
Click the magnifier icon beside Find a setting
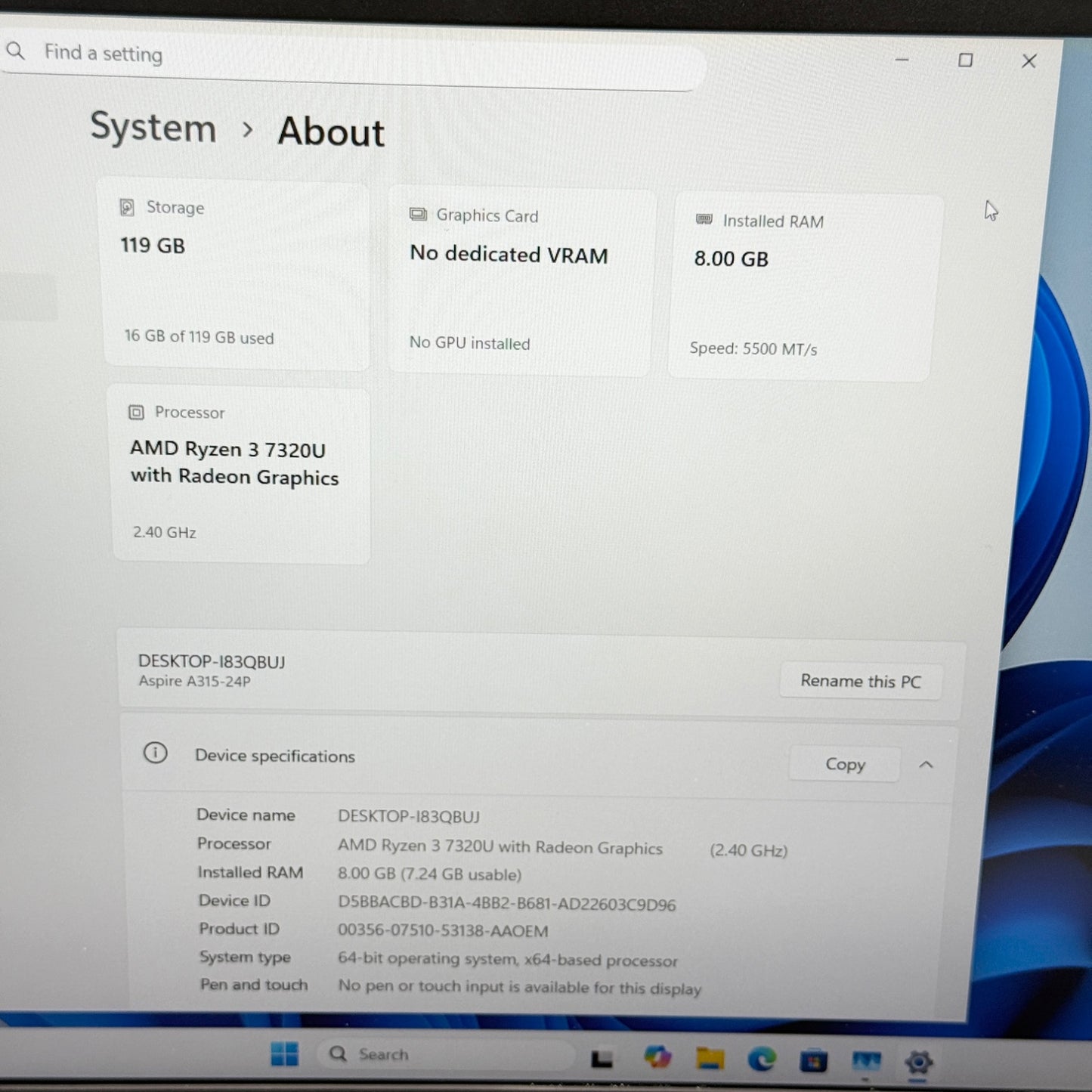pyautogui.click(x=15, y=51)
